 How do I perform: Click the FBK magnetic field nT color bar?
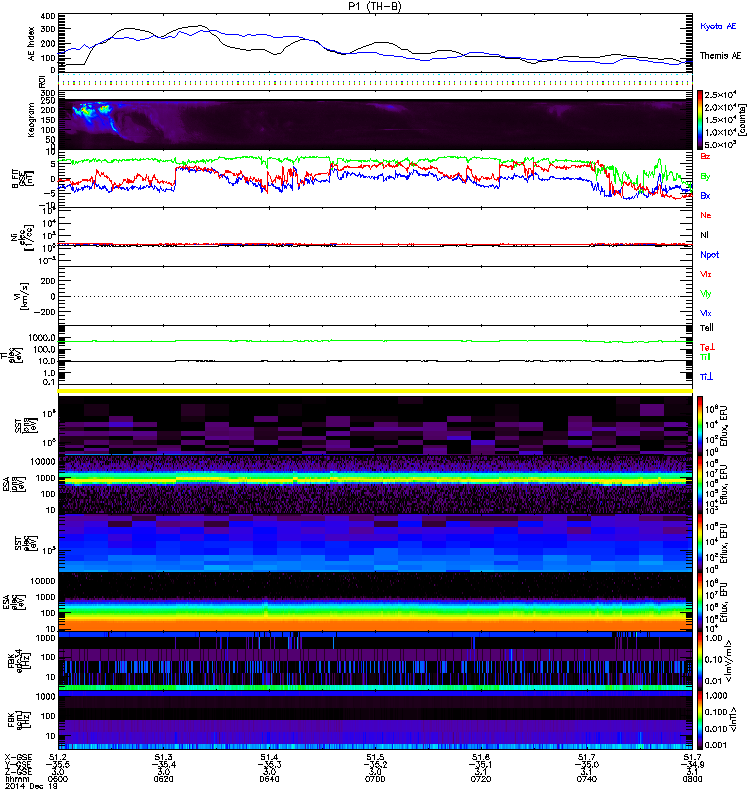point(700,720)
